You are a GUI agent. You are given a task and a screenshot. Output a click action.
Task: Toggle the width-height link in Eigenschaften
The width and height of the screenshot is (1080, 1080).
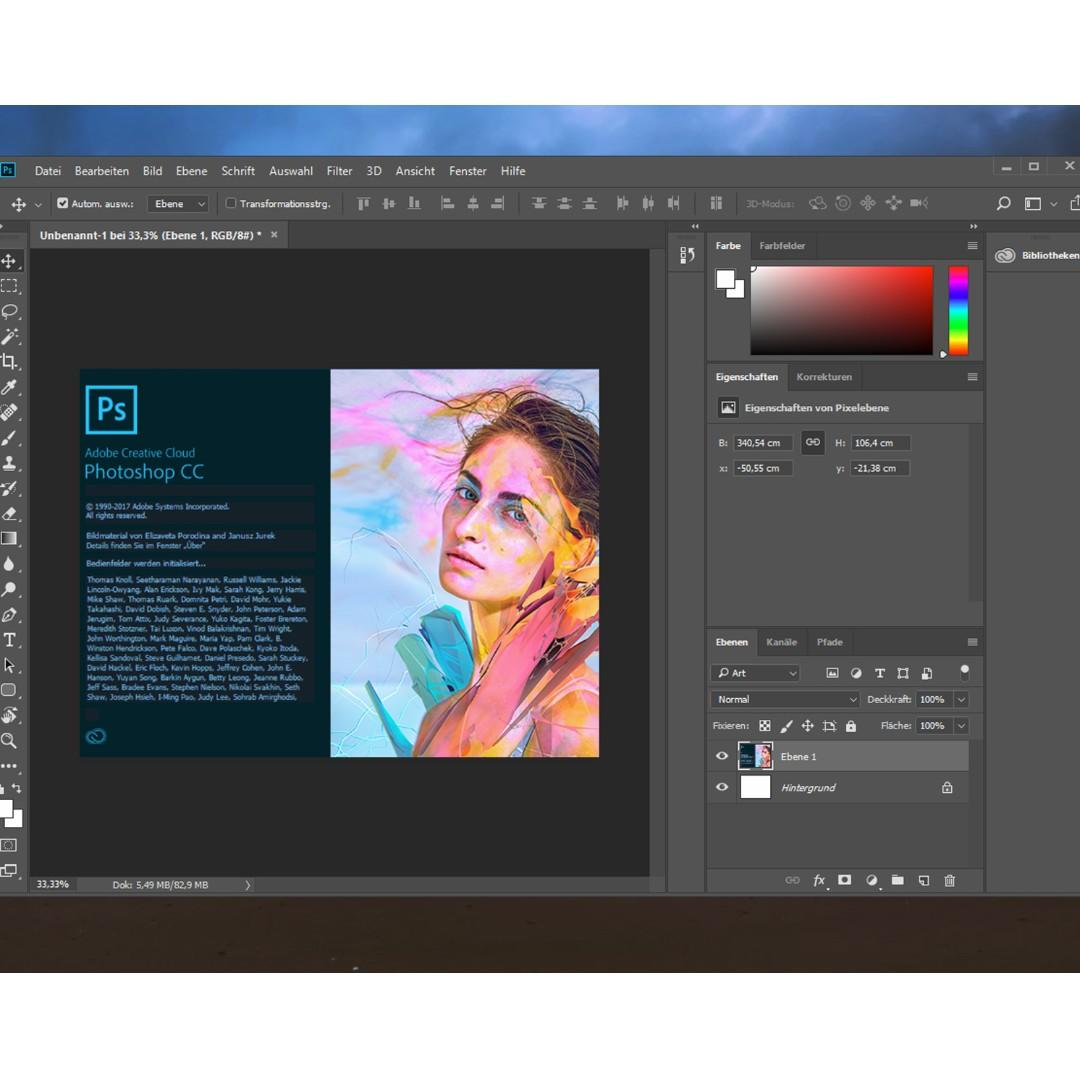(813, 442)
